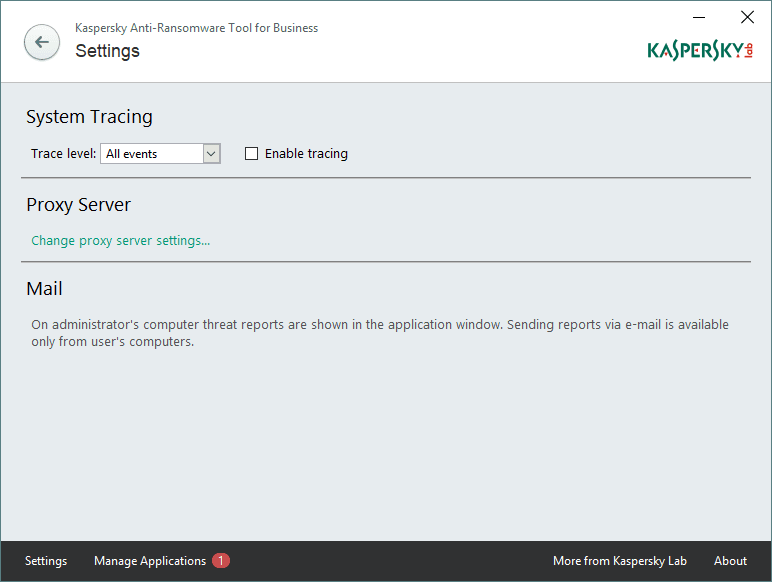The width and height of the screenshot is (772, 582).
Task: Open Settings in the bottom bar
Action: 46,561
